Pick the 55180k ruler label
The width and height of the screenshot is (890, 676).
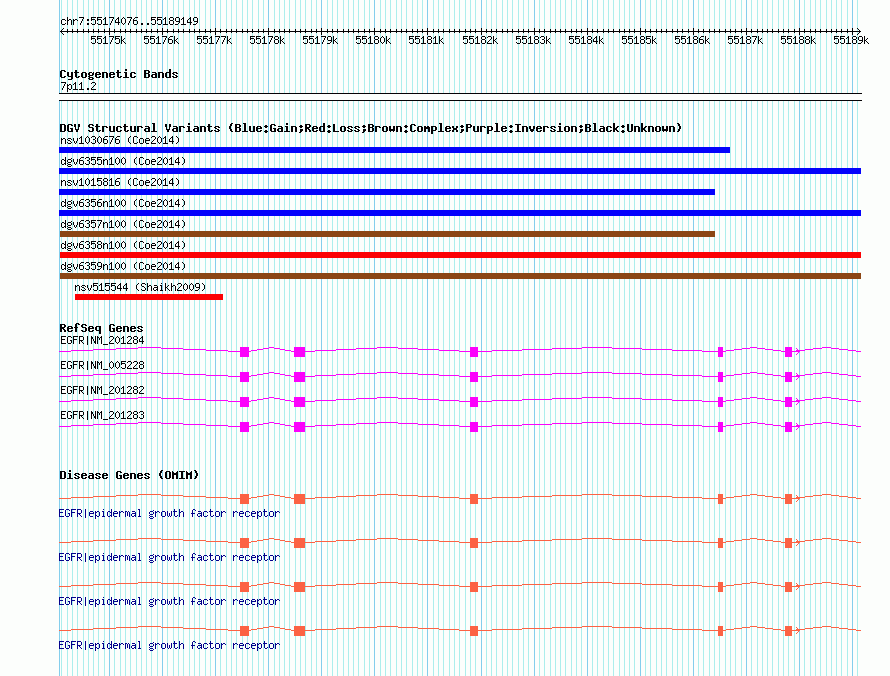coord(373,40)
